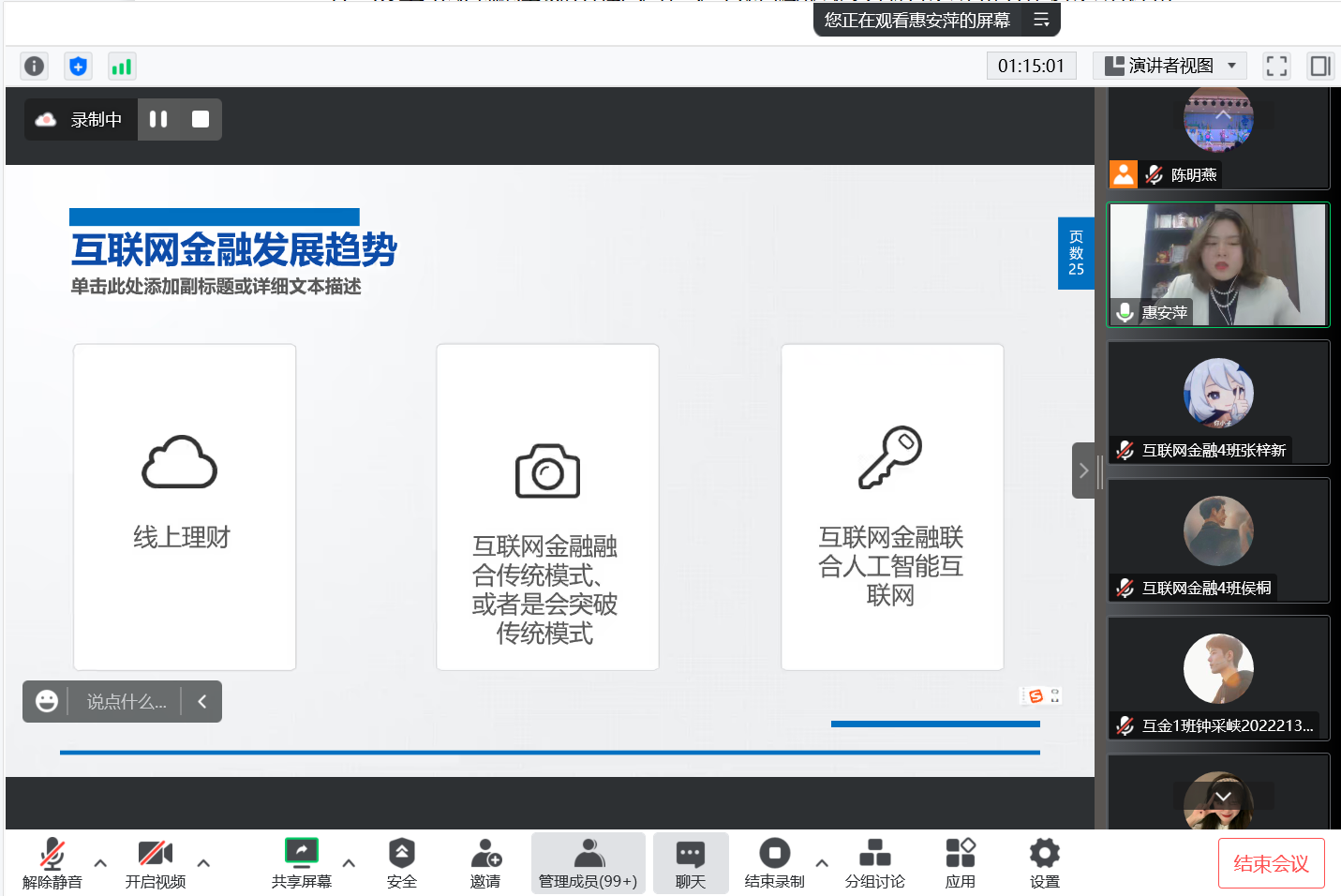The height and width of the screenshot is (896, 1341).
Task: Open the Chat (聊天) panel
Action: (x=691, y=863)
